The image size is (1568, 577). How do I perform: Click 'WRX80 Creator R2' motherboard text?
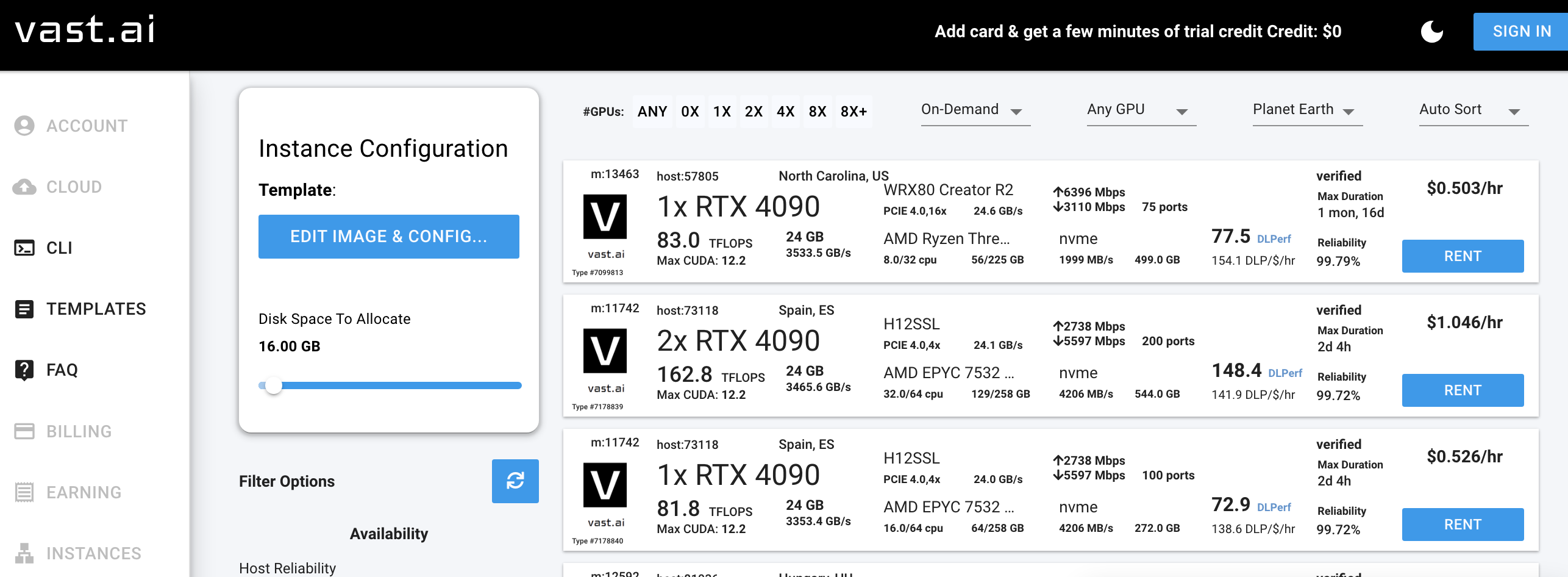[x=949, y=190]
